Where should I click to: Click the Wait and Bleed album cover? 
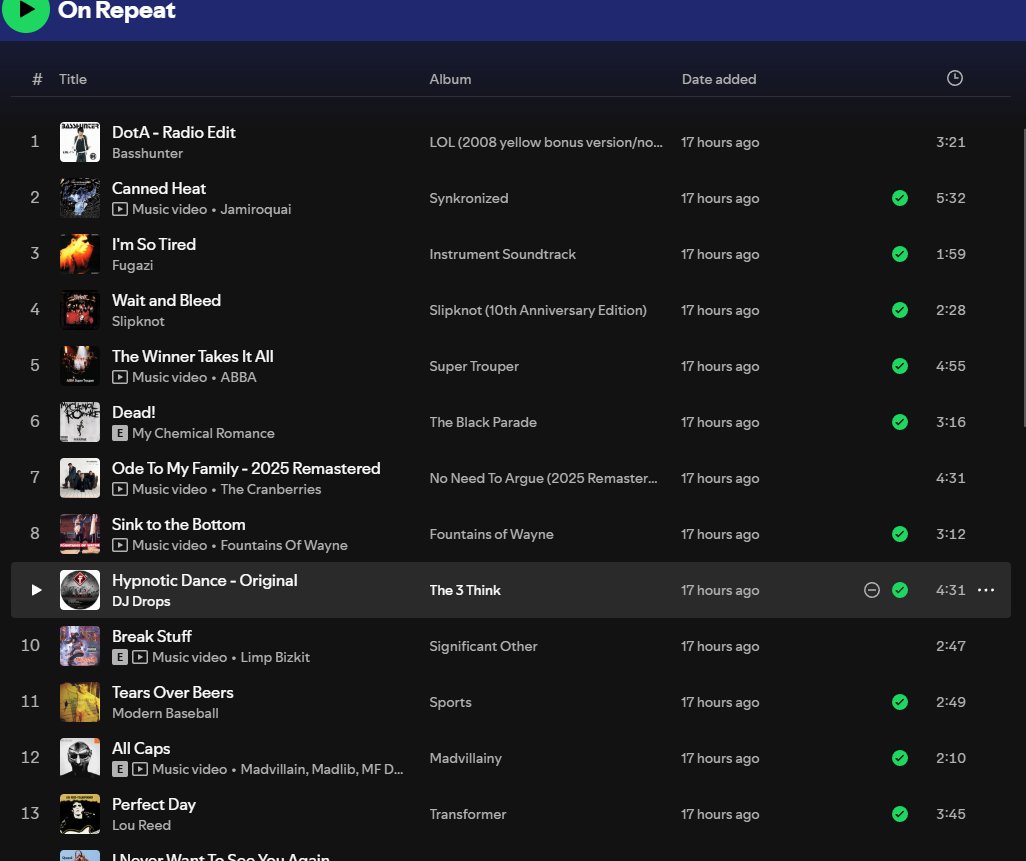(80, 310)
